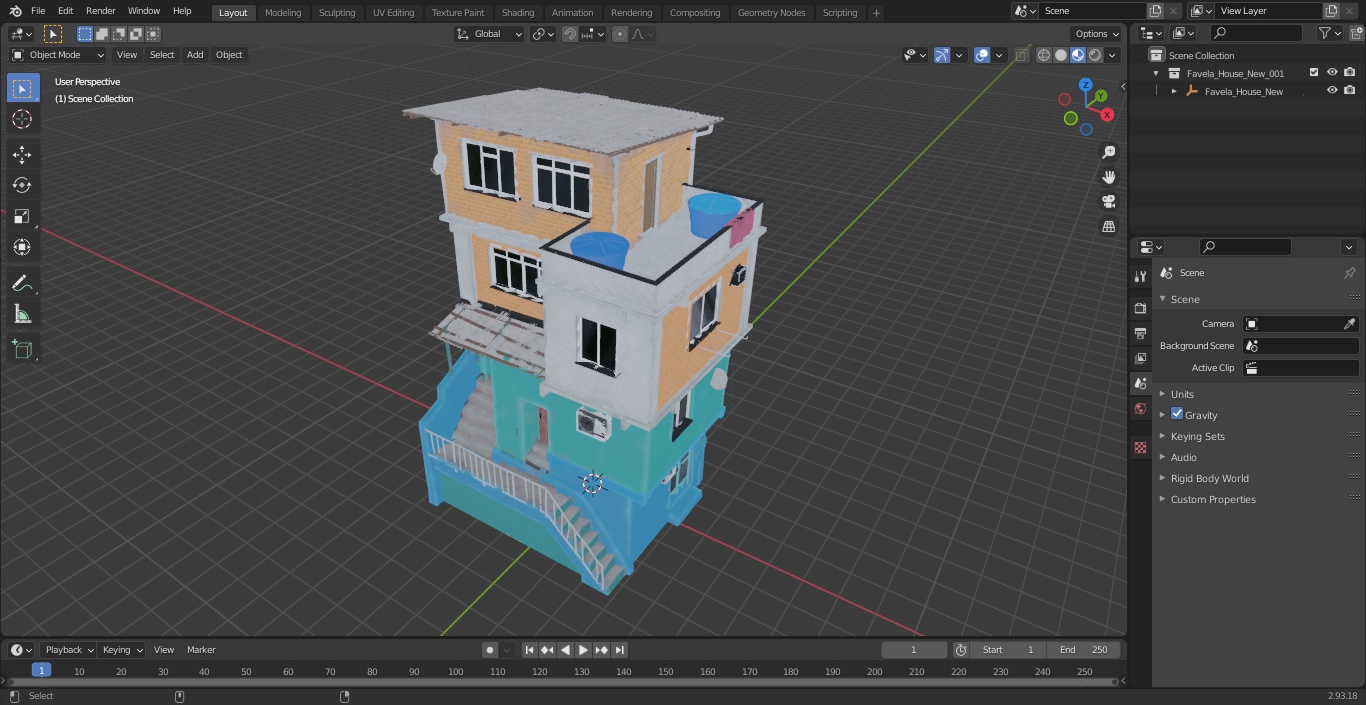
Task: Open the Render menu
Action: 100,11
